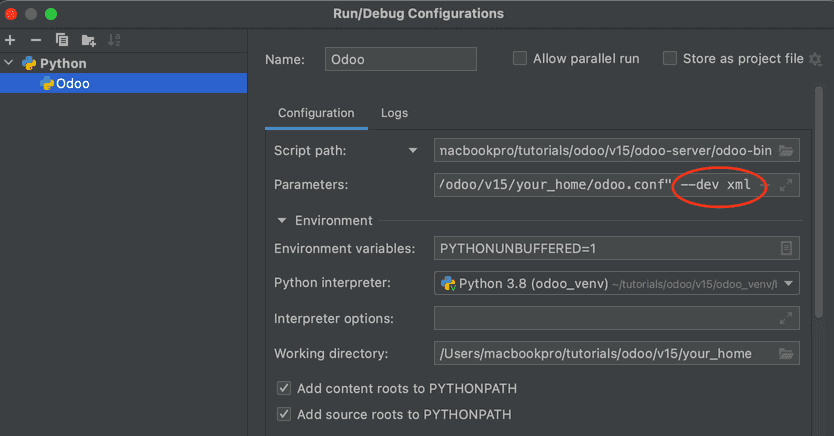Uncheck Add content roots to PYTHONPATH
The width and height of the screenshot is (834, 436).
(x=284, y=388)
